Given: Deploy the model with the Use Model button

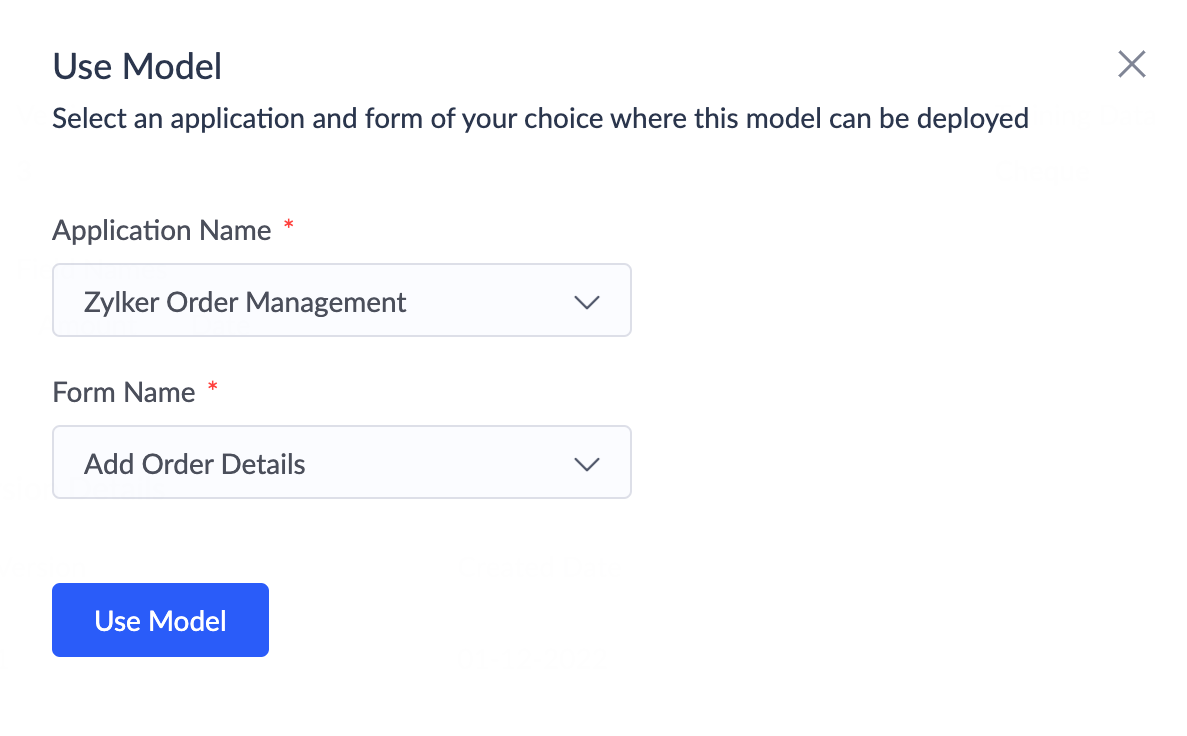Looking at the screenshot, I should pyautogui.click(x=160, y=620).
